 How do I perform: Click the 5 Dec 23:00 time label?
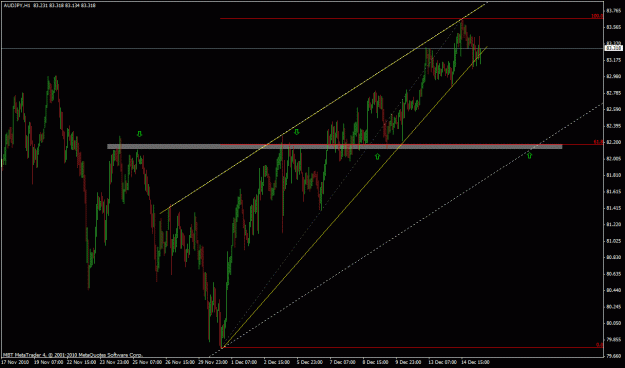(310, 362)
